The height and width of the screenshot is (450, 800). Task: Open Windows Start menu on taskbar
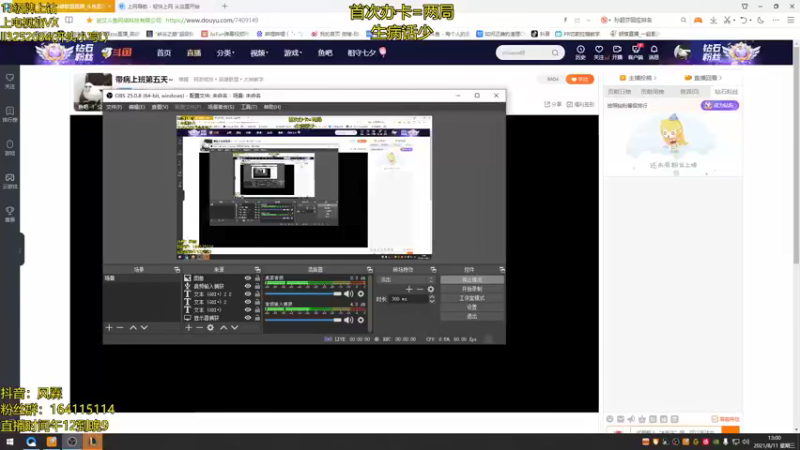point(10,442)
